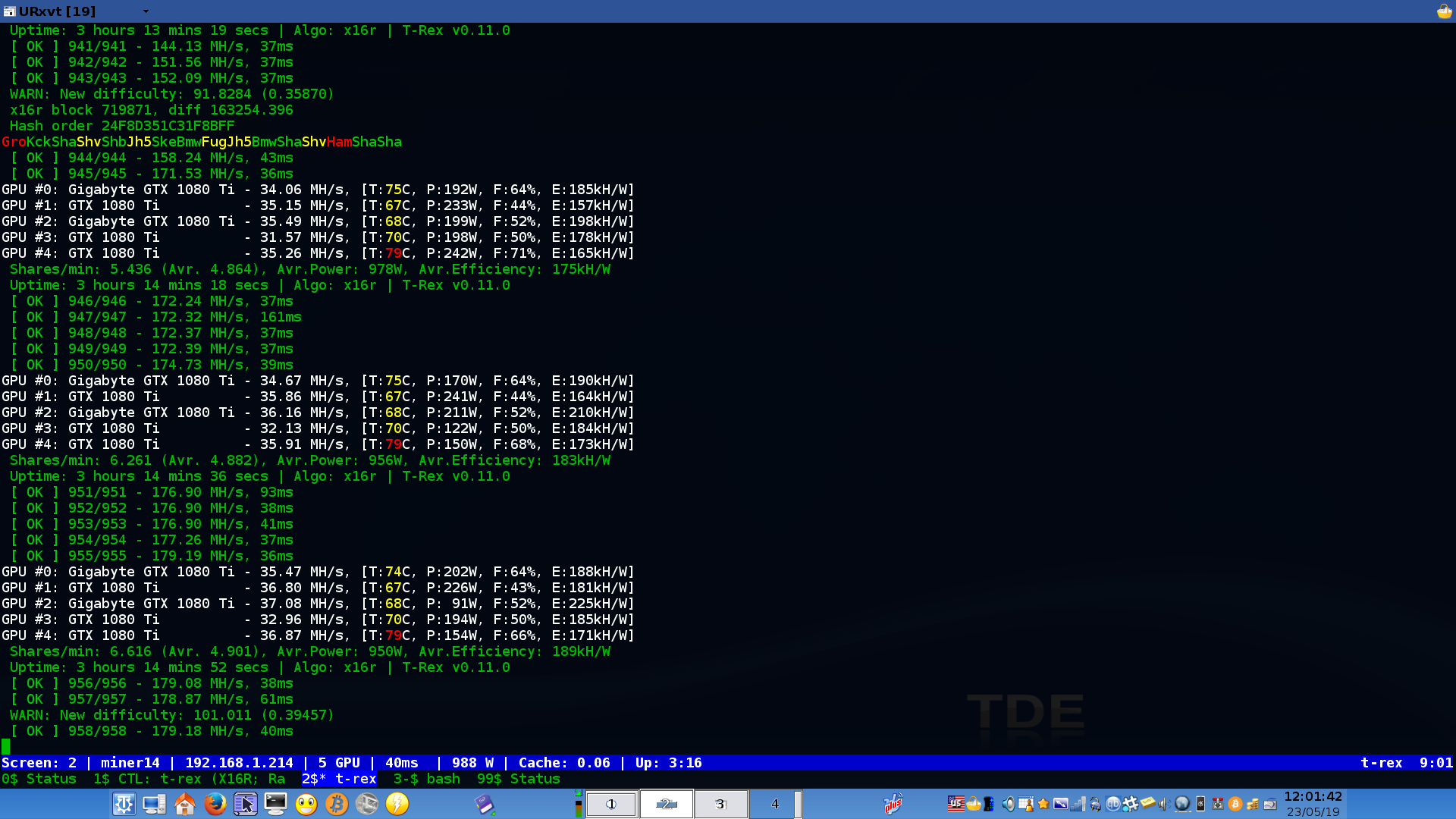This screenshot has height=819, width=1456.
Task: Click the second mixer speaker tray icon
Action: [1163, 804]
